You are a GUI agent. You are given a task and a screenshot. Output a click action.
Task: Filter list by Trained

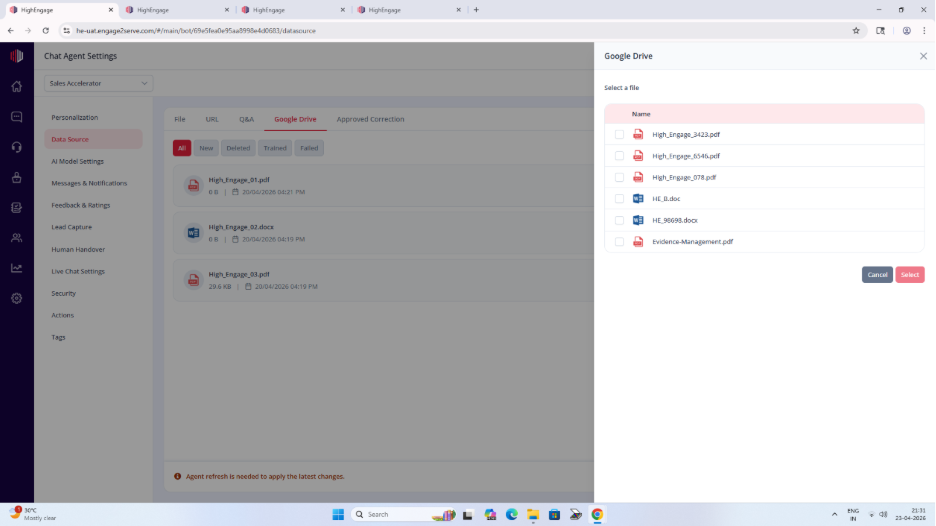(275, 148)
